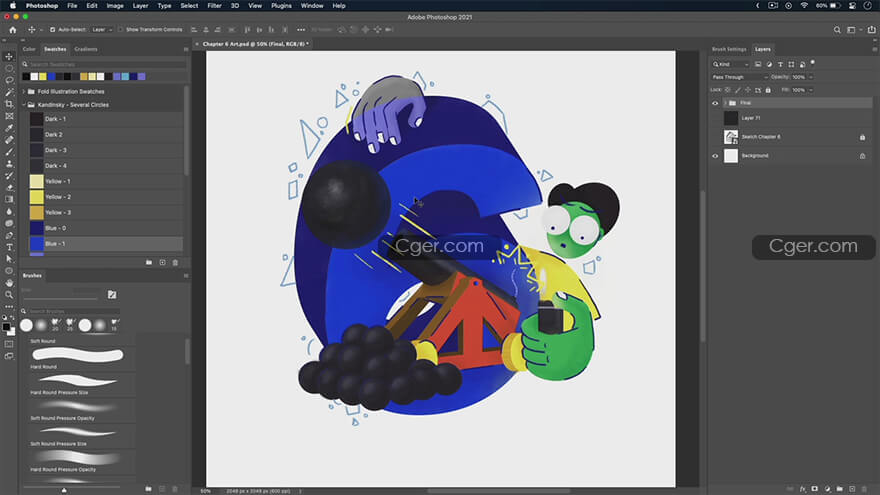Viewport: 880px width, 495px height.
Task: Collapse the Kandinsky - Several Circles group
Action: click(x=24, y=104)
